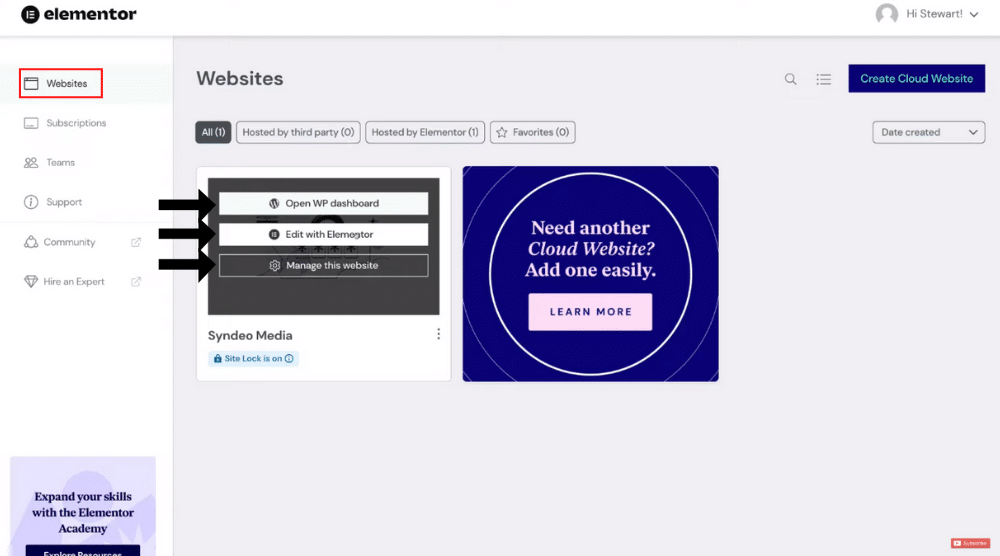This screenshot has width=1000, height=556.
Task: Click the Need another Cloud Website banner
Action: point(591,274)
